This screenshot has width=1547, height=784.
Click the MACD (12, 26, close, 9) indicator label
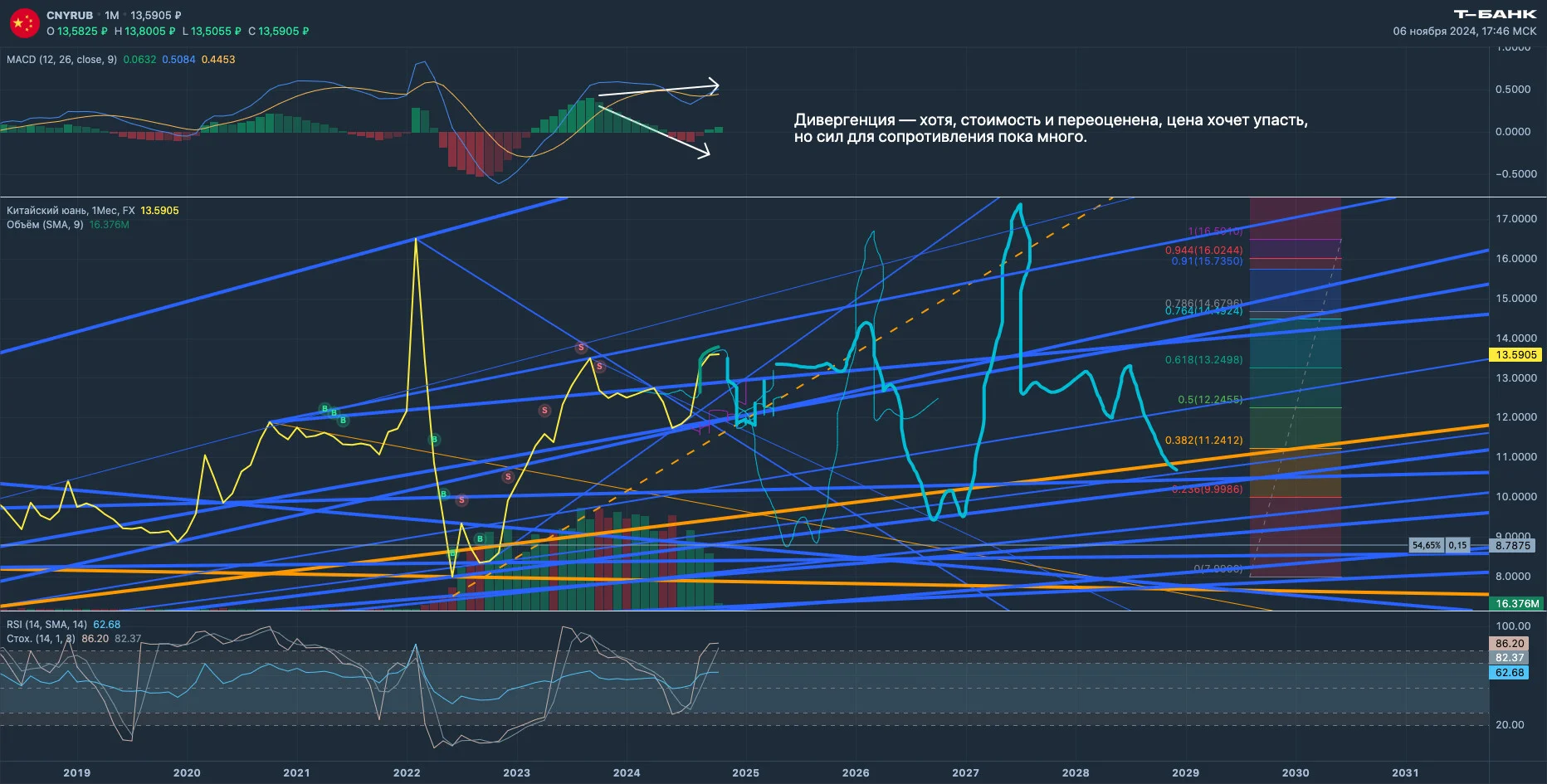(x=61, y=60)
